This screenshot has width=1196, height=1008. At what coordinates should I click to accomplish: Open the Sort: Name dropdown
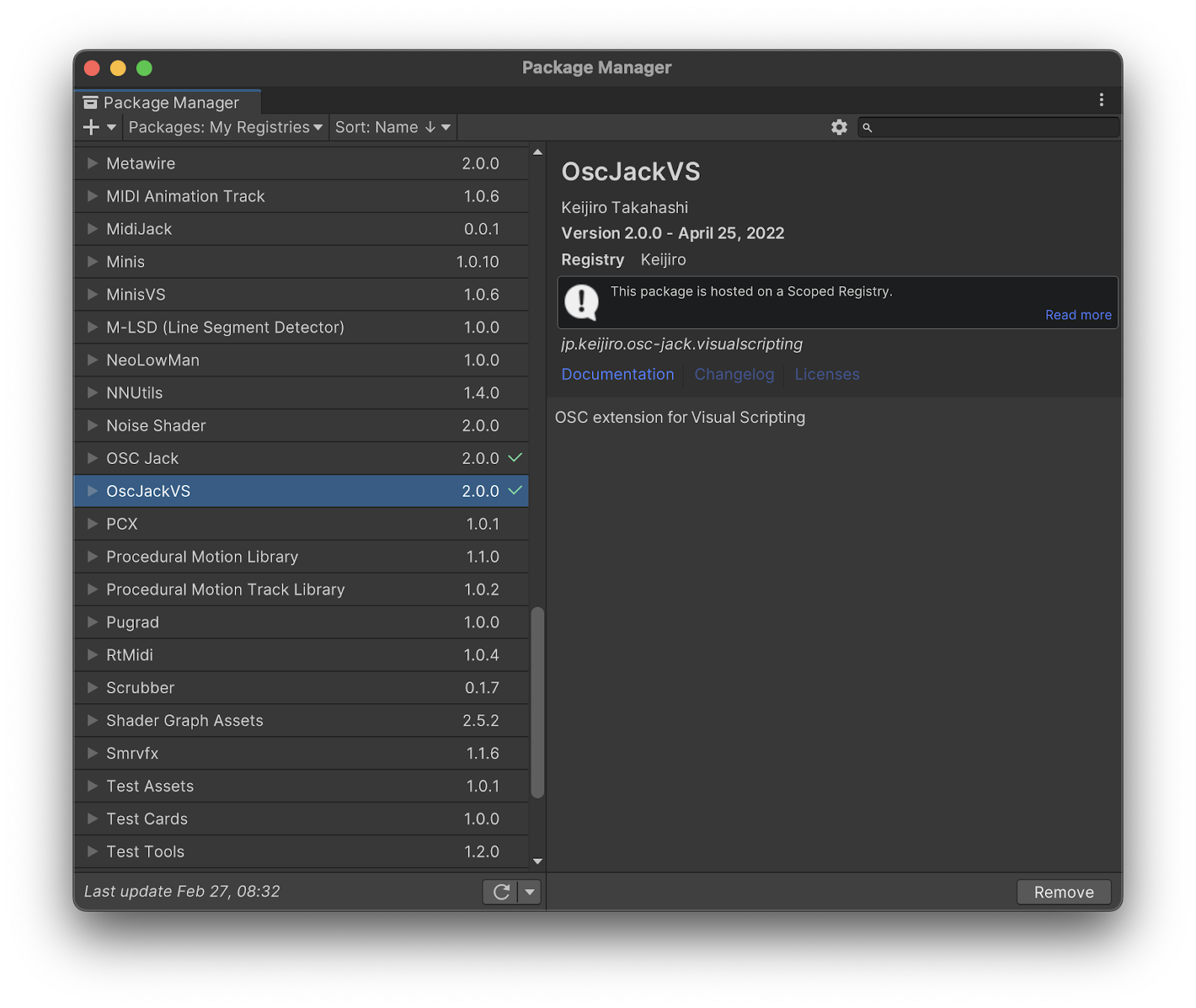click(392, 128)
